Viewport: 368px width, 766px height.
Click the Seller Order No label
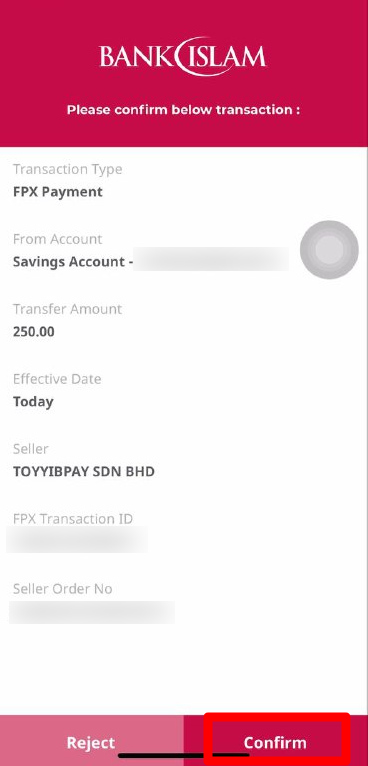coord(63,589)
